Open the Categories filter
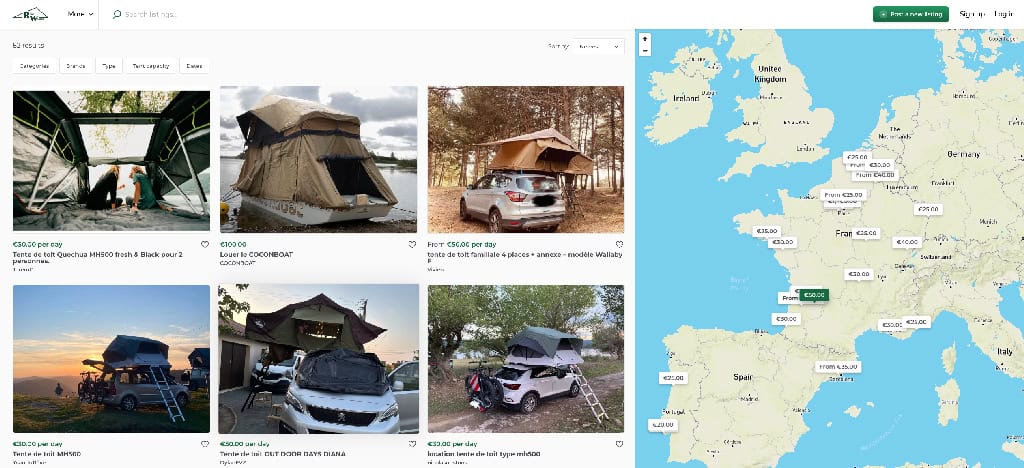 click(34, 66)
